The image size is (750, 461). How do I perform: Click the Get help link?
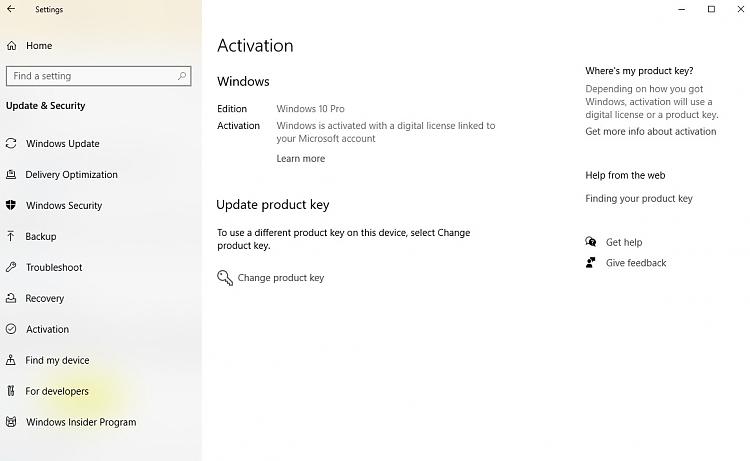tap(624, 242)
